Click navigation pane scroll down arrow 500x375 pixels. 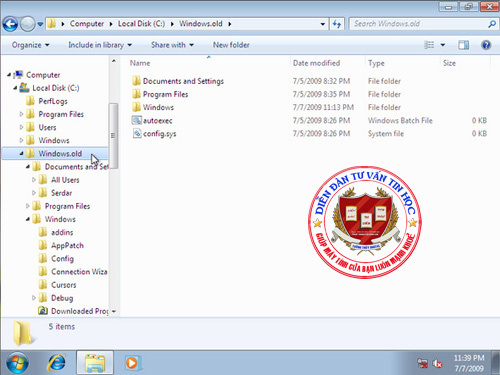tap(114, 311)
